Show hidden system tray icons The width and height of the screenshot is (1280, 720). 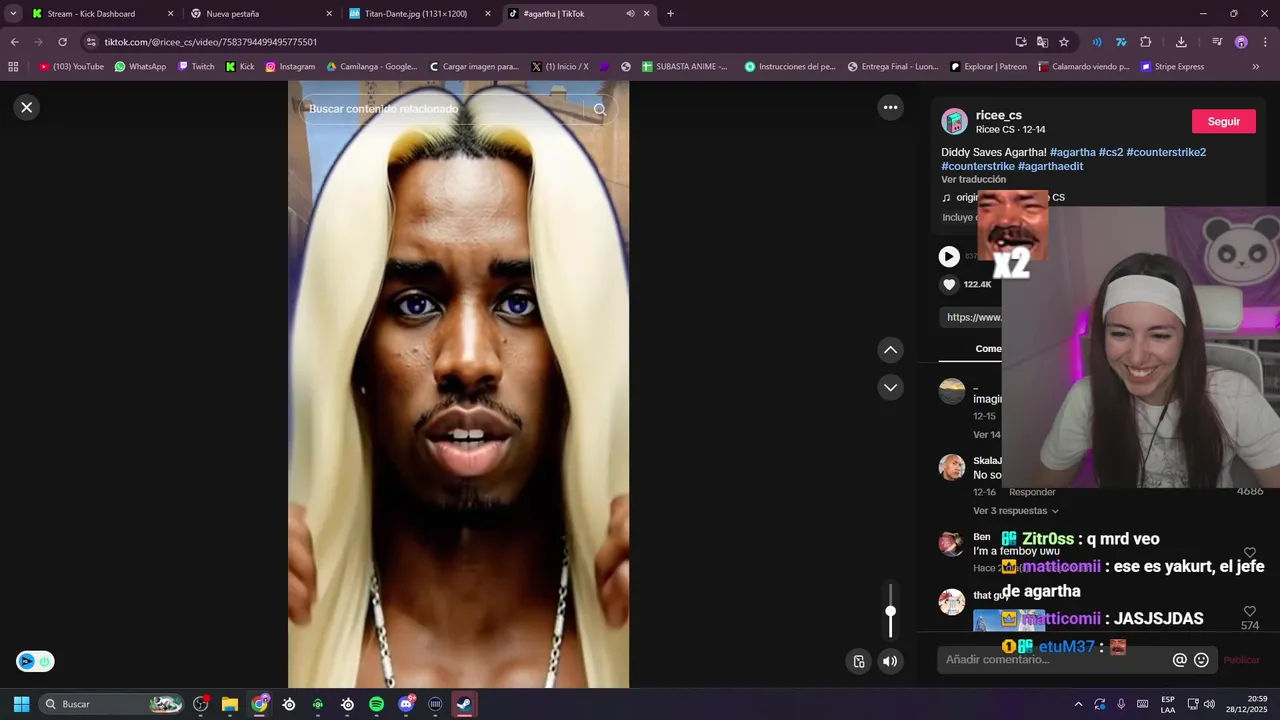coord(1078,704)
